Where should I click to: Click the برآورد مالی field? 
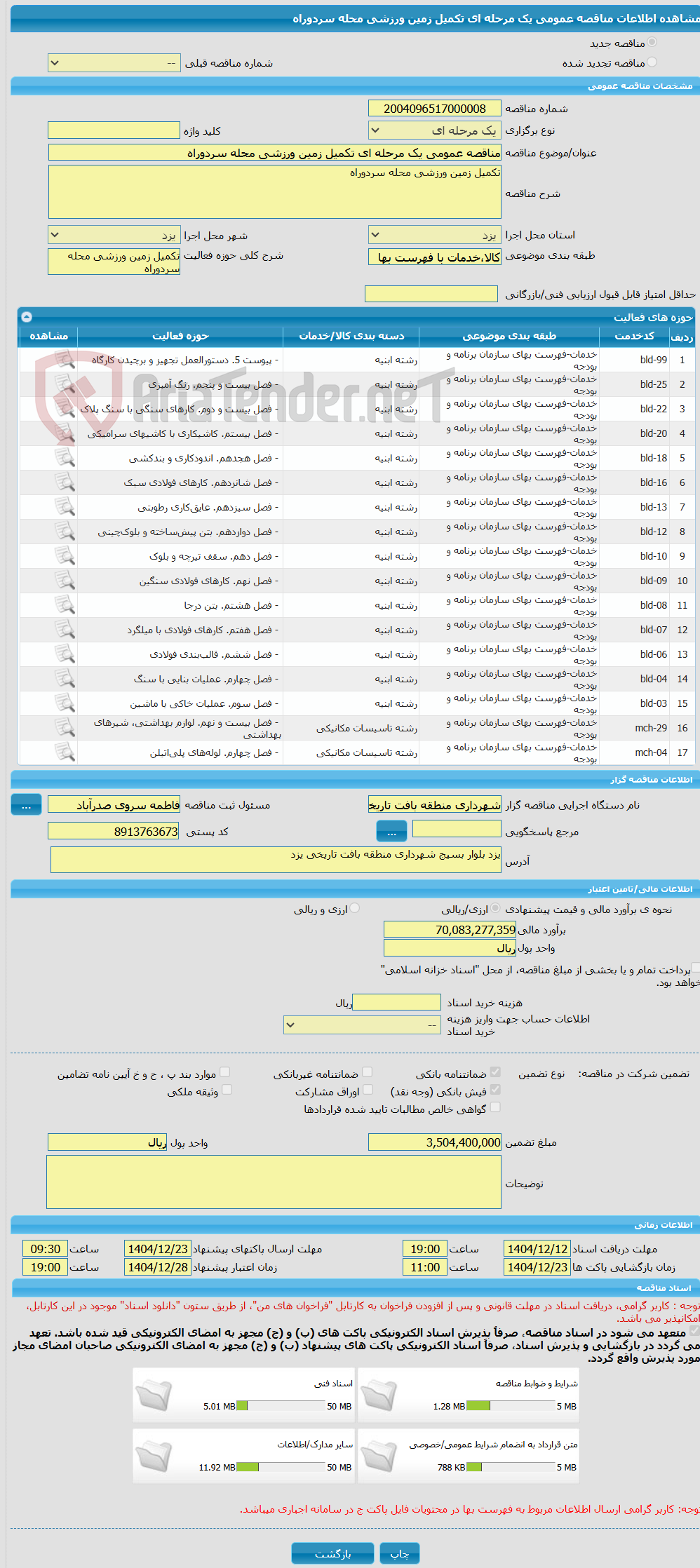click(450, 930)
